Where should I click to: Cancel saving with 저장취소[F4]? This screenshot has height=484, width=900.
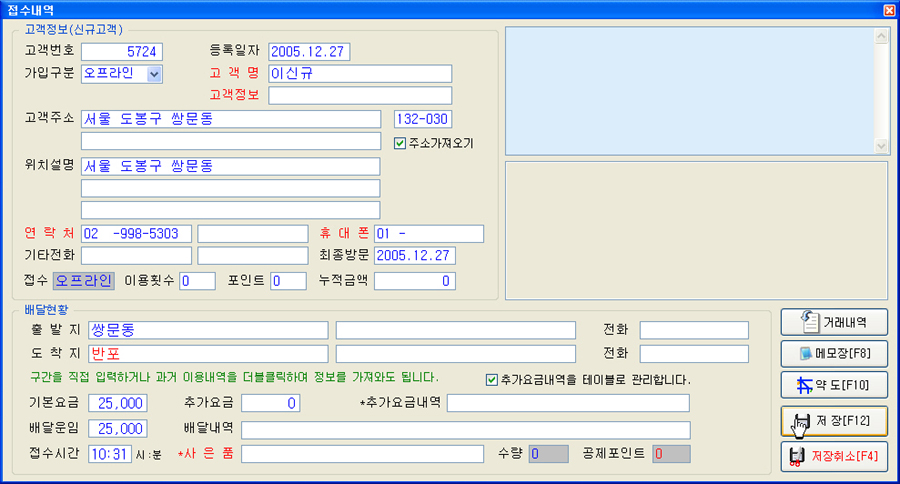pos(834,456)
